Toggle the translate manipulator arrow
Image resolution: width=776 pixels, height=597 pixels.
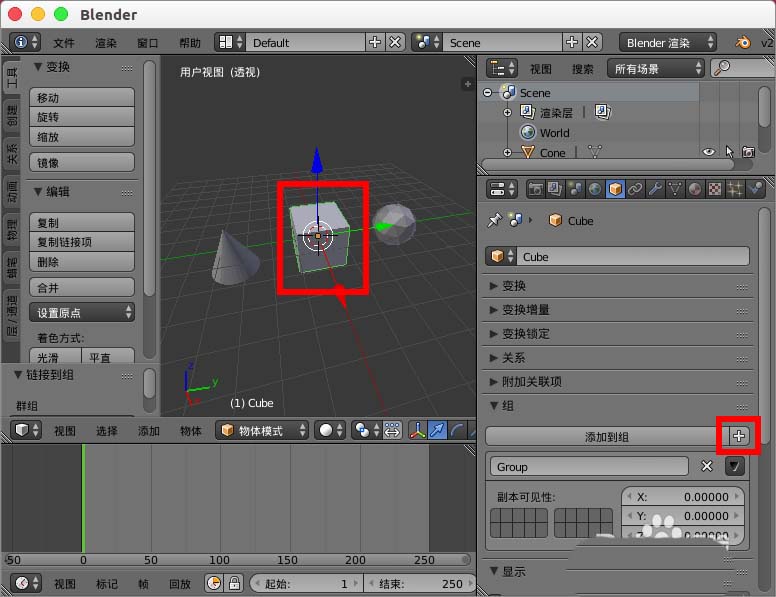pos(437,430)
